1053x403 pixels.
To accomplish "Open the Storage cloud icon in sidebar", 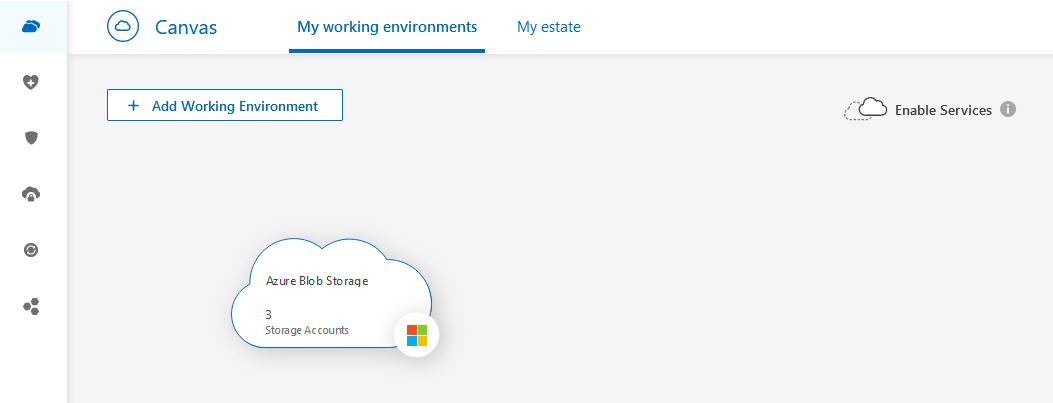I will coord(32,27).
